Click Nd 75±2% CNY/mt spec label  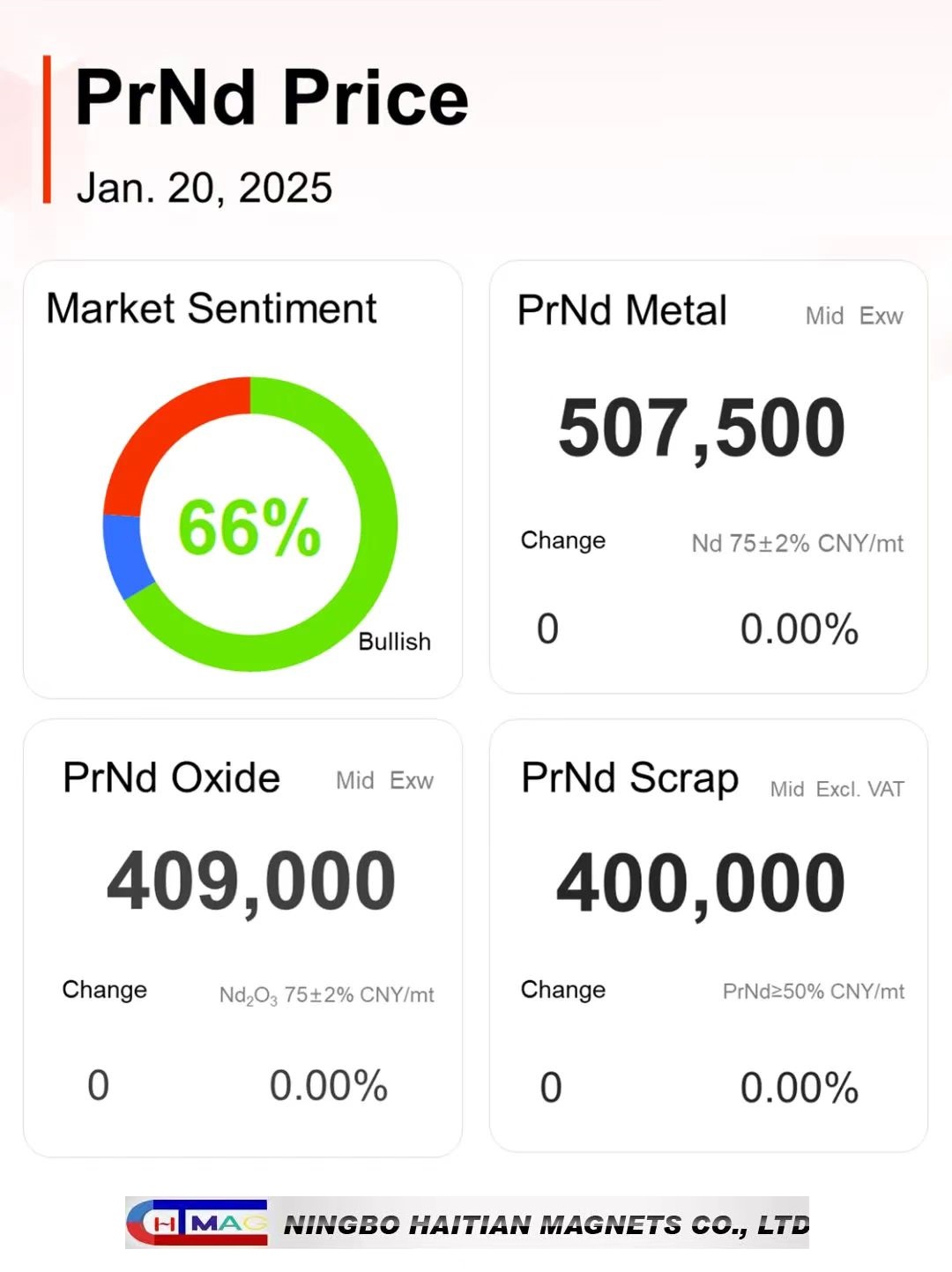[798, 543]
